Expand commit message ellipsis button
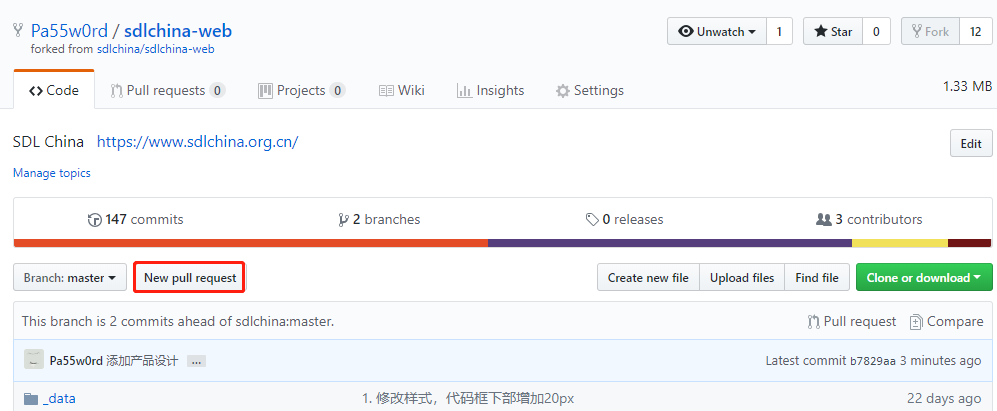Screen dimensions: 997x411 click(196, 361)
